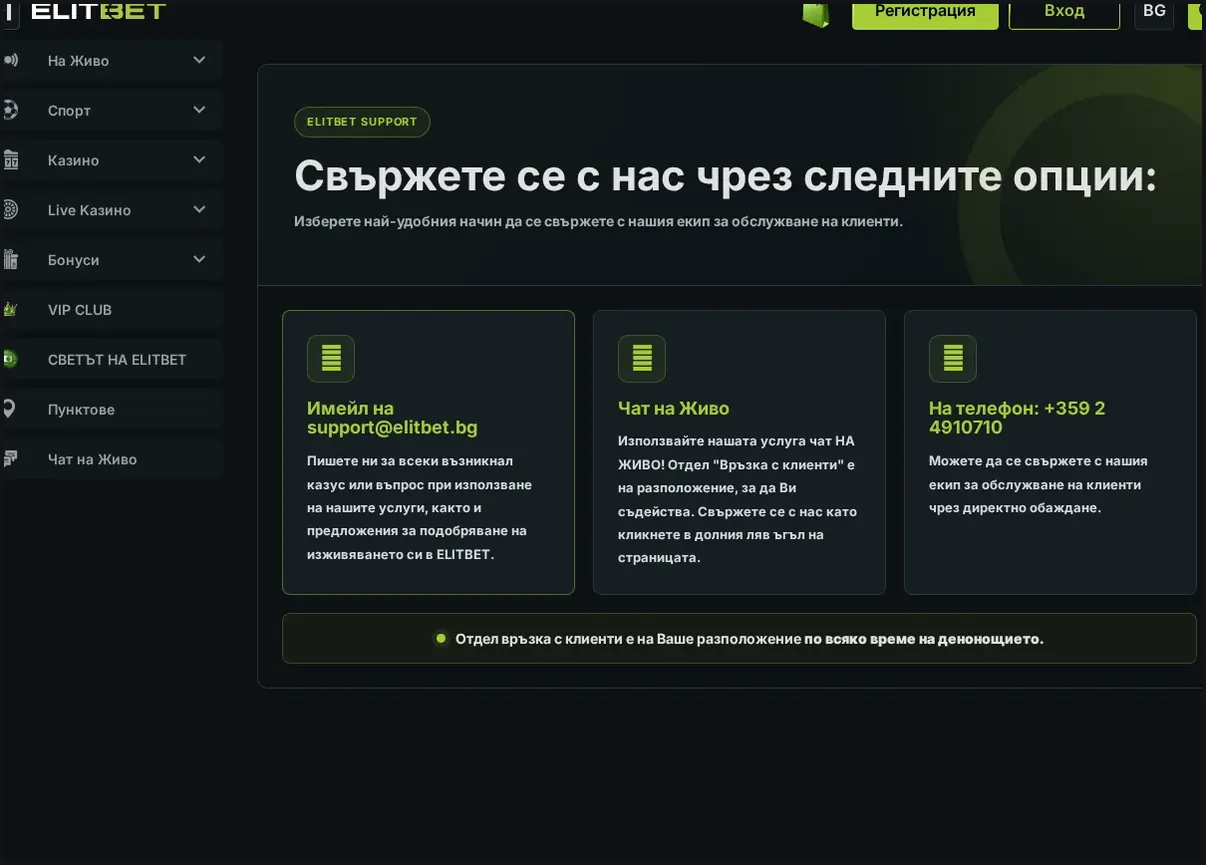Click the Live Казино roulette icon
Viewport: 1206px width, 865px height.
pyautogui.click(x=10, y=210)
